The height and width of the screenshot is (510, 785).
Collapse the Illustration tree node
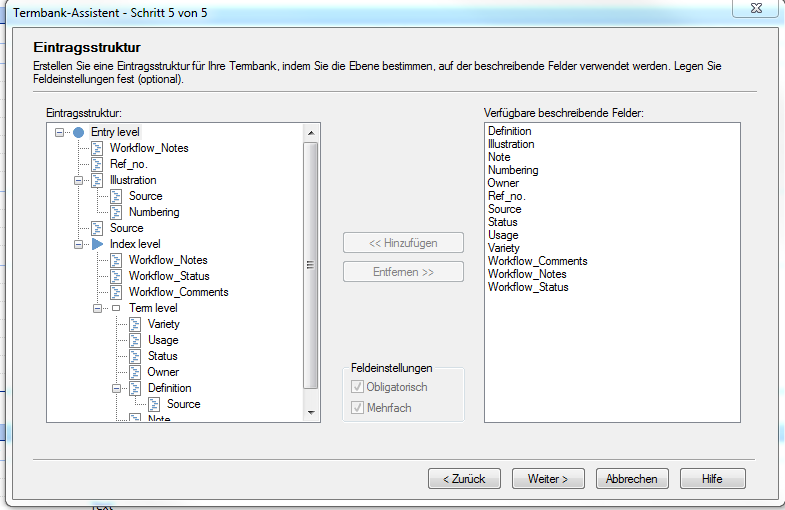pos(79,180)
